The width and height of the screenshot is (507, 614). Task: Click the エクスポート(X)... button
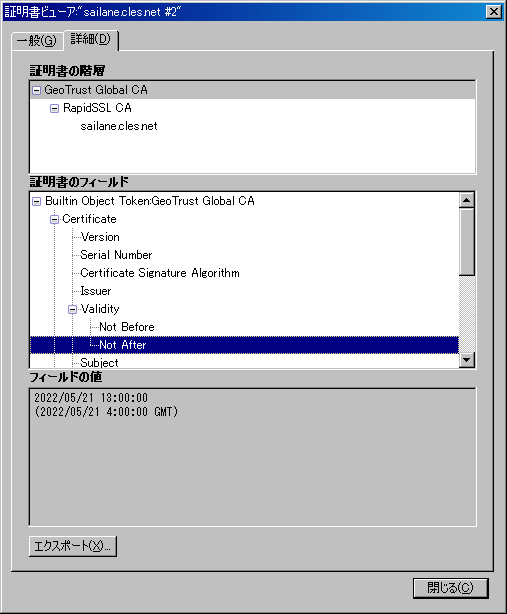tap(73, 546)
